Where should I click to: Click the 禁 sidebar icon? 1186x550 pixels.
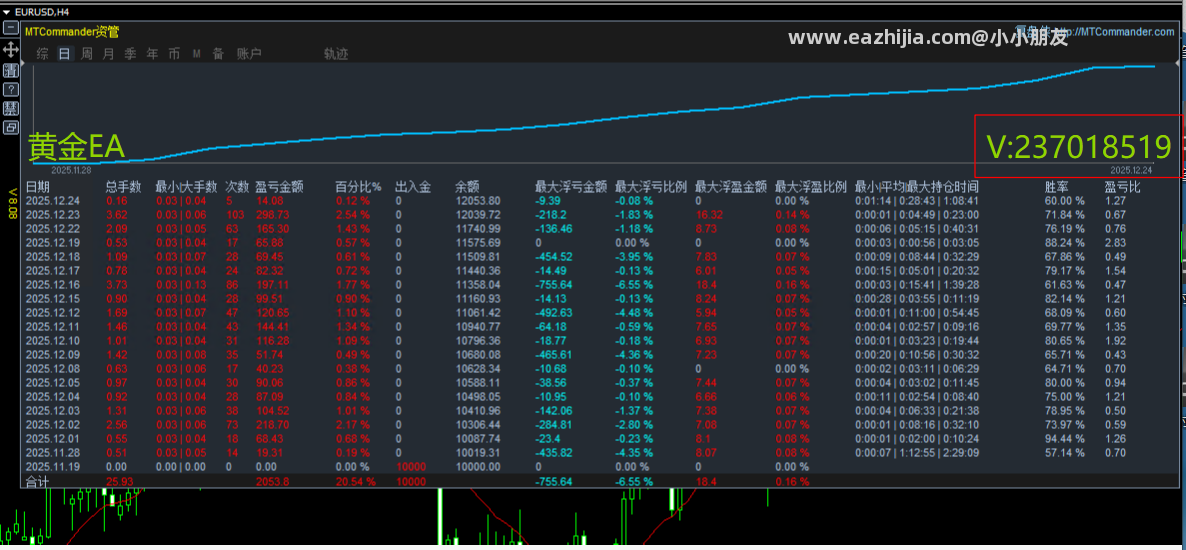click(11, 108)
